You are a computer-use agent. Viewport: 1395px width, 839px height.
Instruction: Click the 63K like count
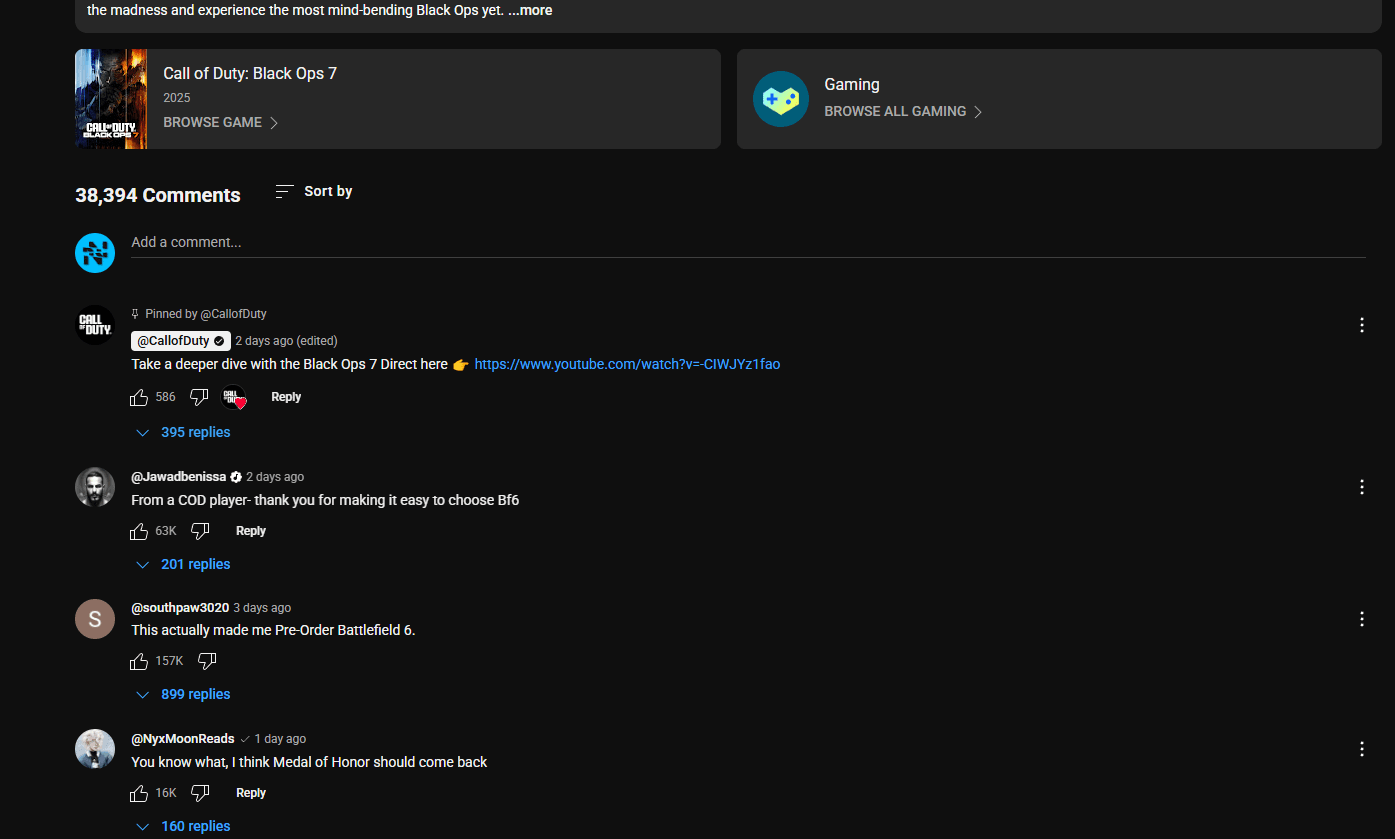tap(166, 531)
